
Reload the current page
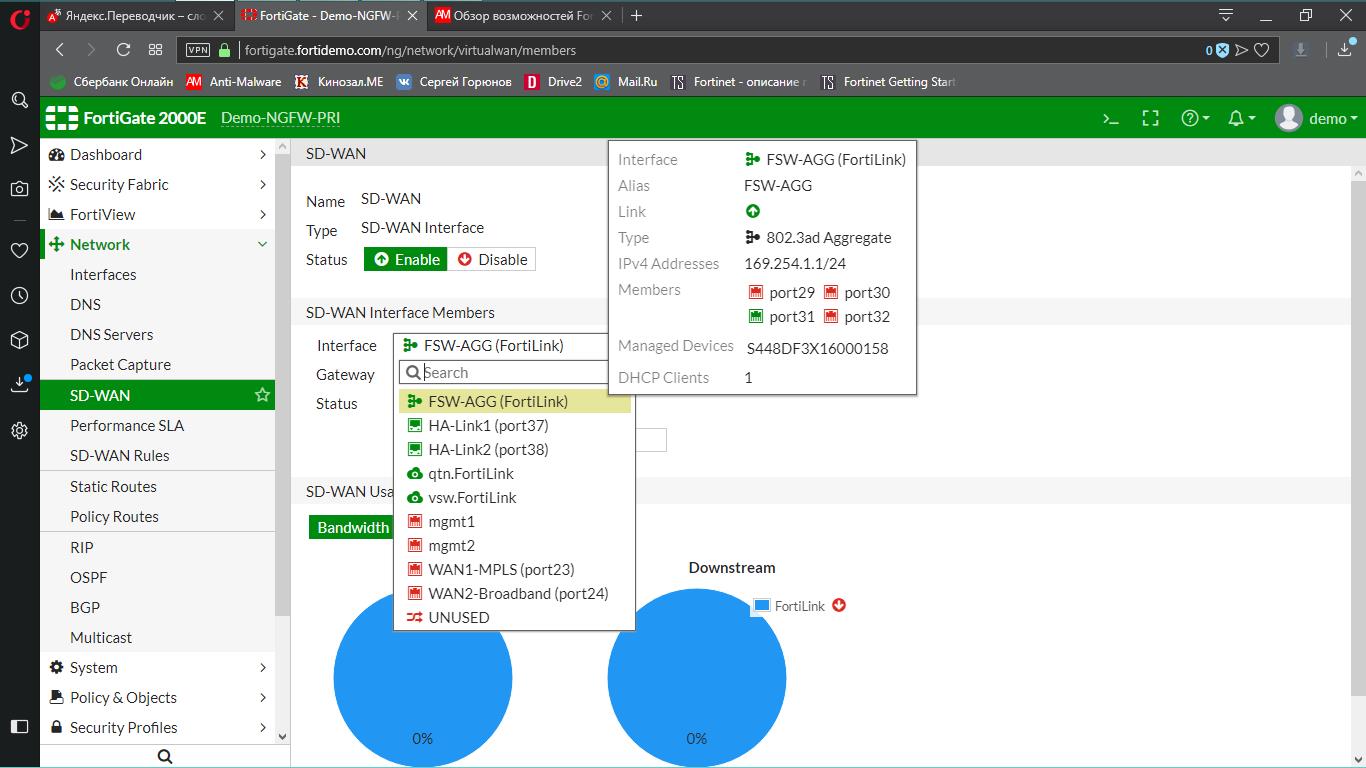123,50
